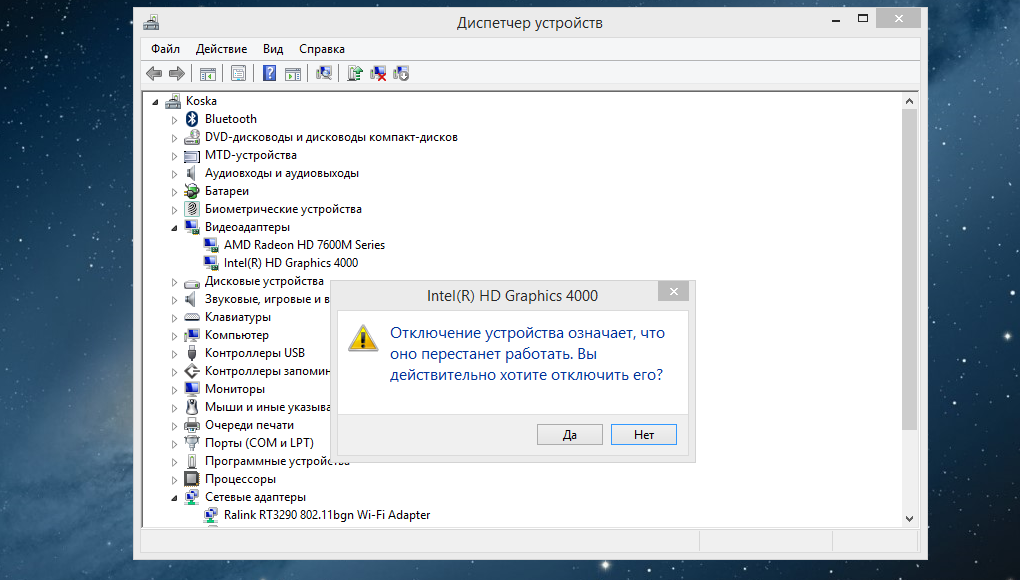Select the Koska computer name row
The width and height of the screenshot is (1020, 580).
201,101
